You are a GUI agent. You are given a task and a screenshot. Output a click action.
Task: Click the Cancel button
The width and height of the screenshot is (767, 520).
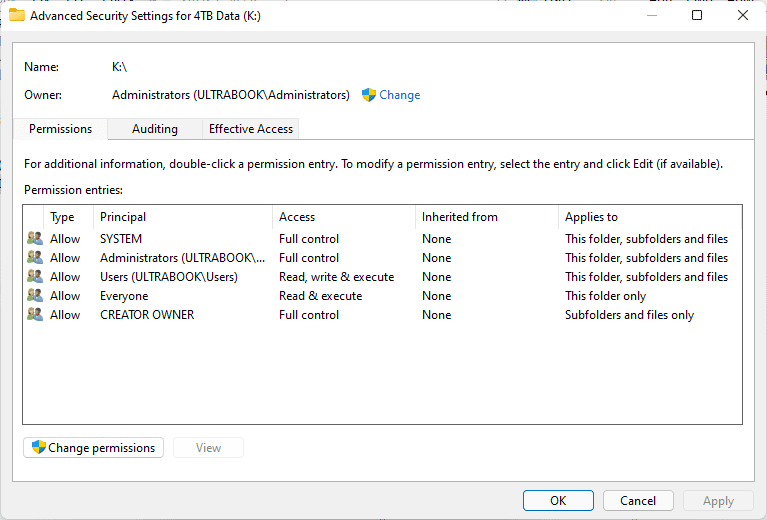(638, 500)
